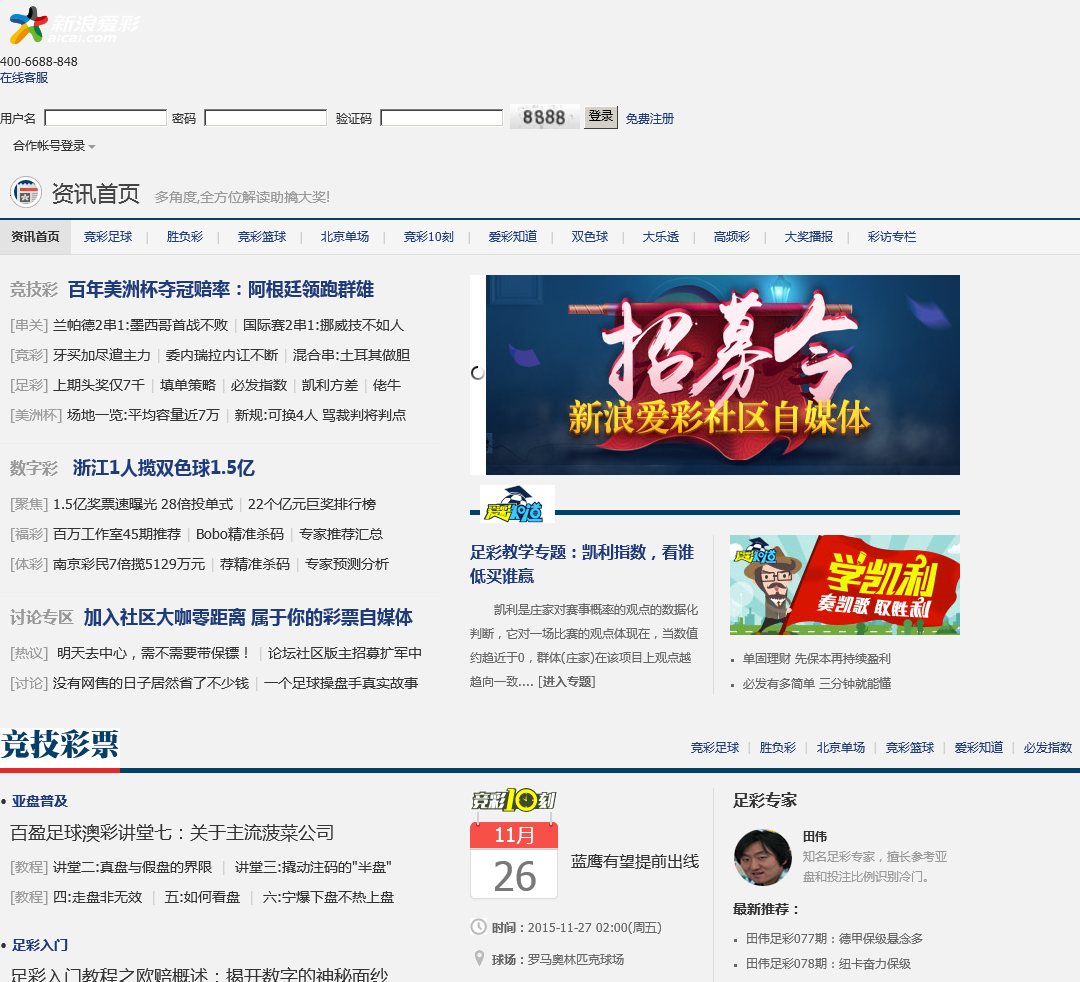1080x982 pixels.
Task: Open the 田伟 expert name link
Action: [815, 836]
